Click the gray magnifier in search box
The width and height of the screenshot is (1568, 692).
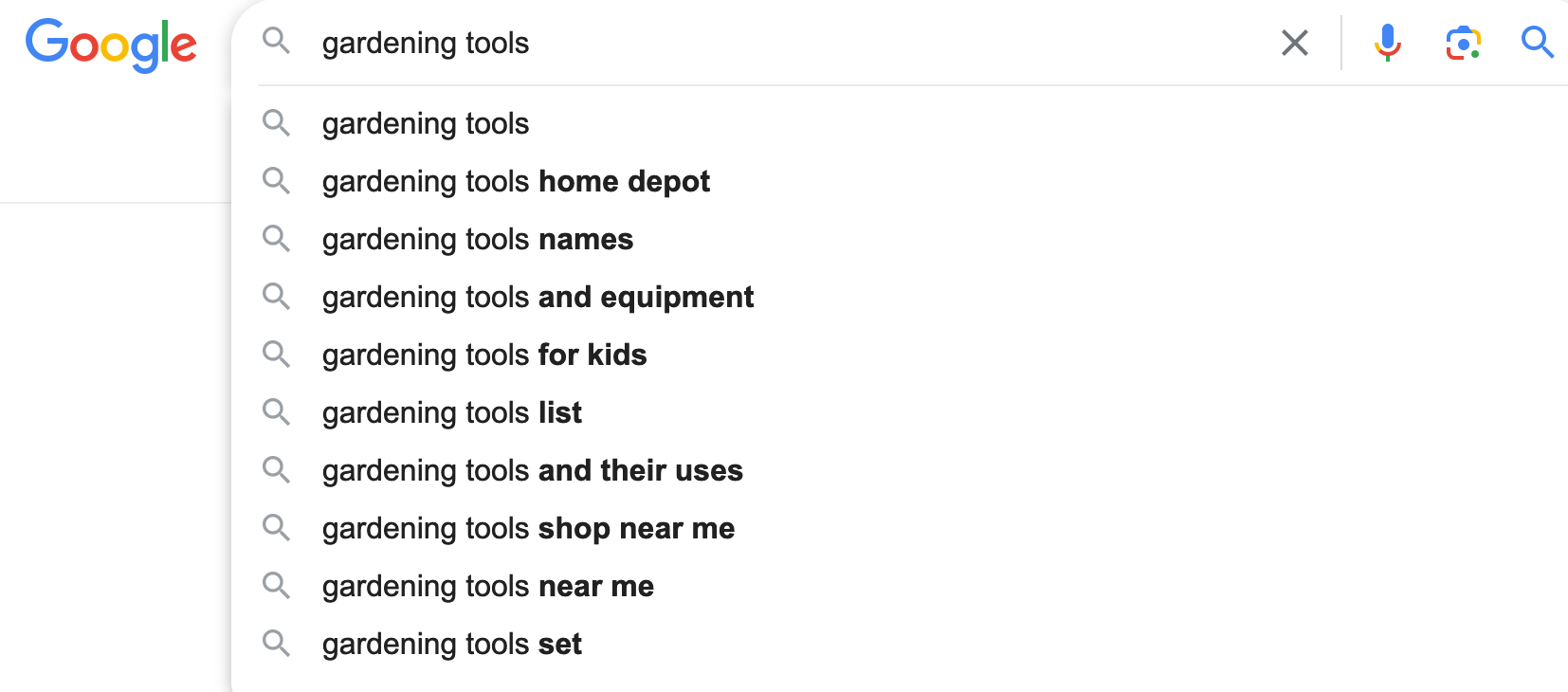point(276,41)
